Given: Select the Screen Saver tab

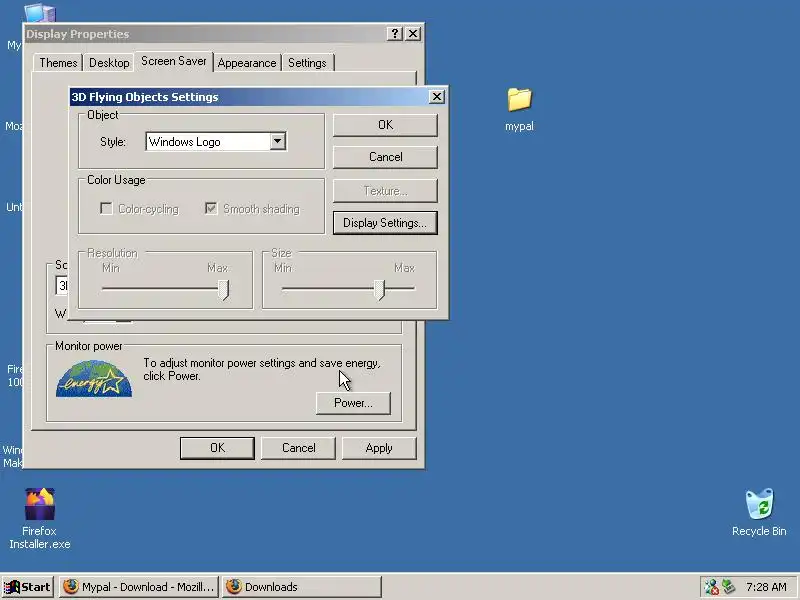Looking at the screenshot, I should click(173, 61).
